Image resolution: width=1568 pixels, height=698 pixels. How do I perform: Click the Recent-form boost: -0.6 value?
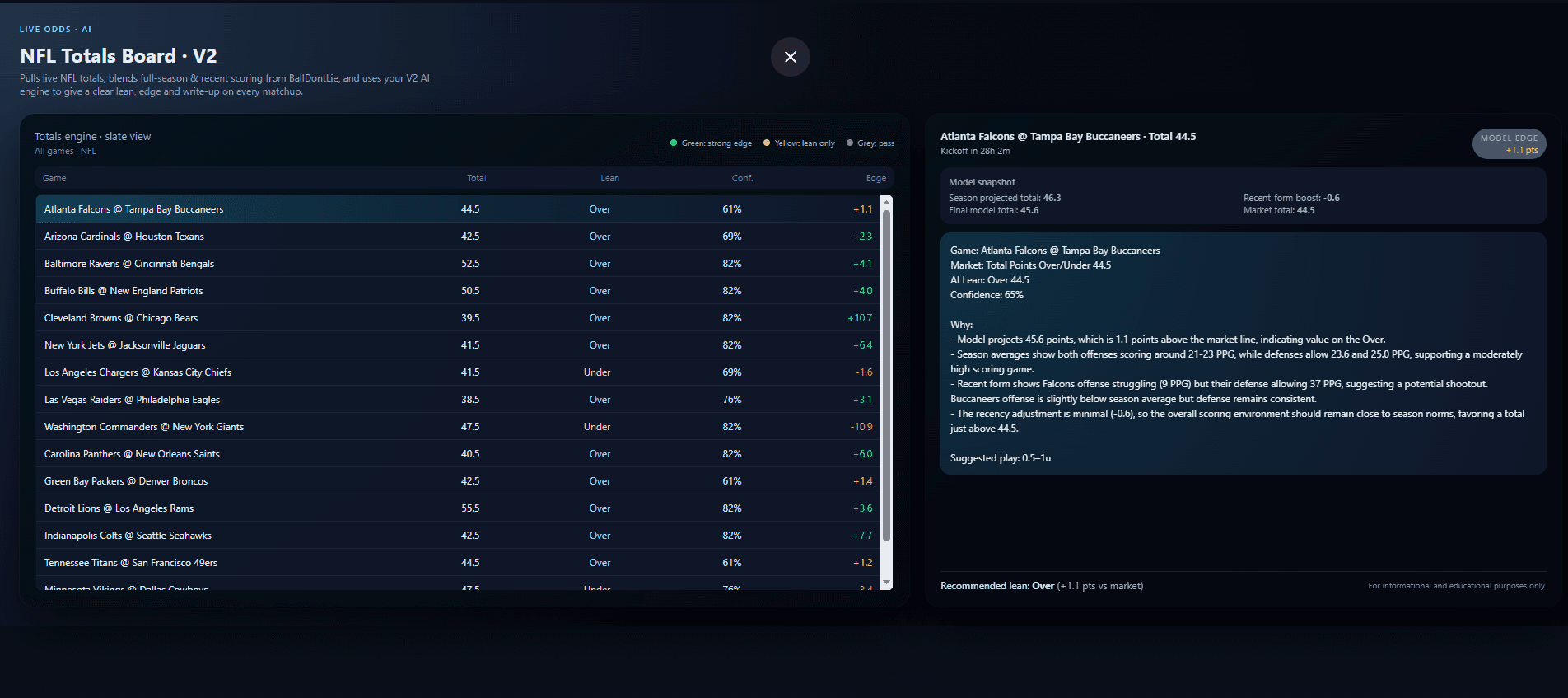click(x=1291, y=198)
